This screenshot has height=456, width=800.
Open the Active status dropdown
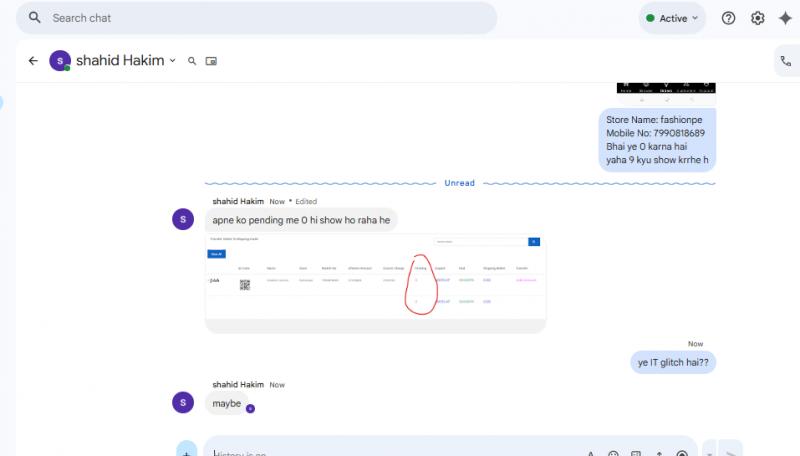coord(672,18)
